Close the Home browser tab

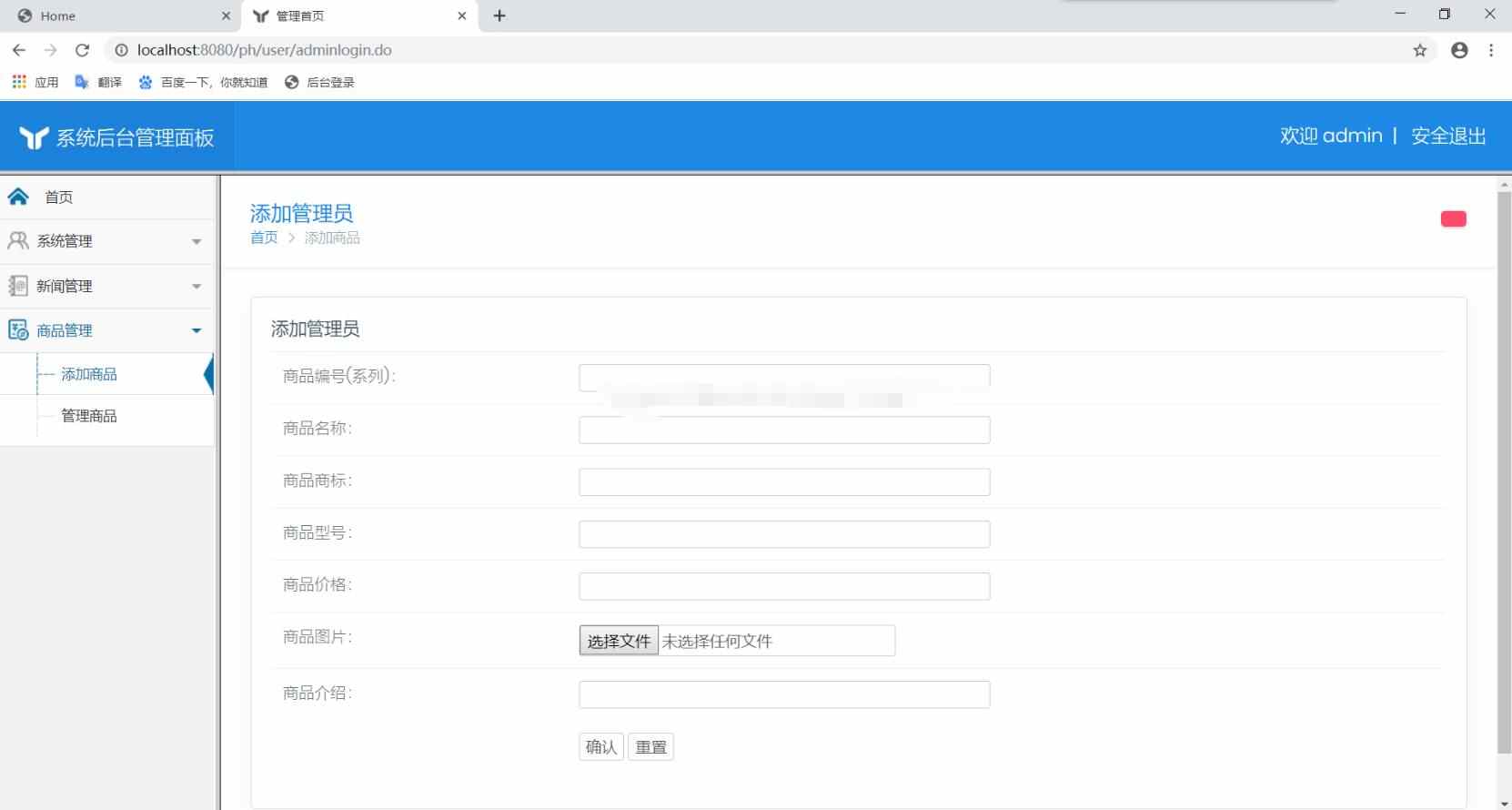point(226,15)
